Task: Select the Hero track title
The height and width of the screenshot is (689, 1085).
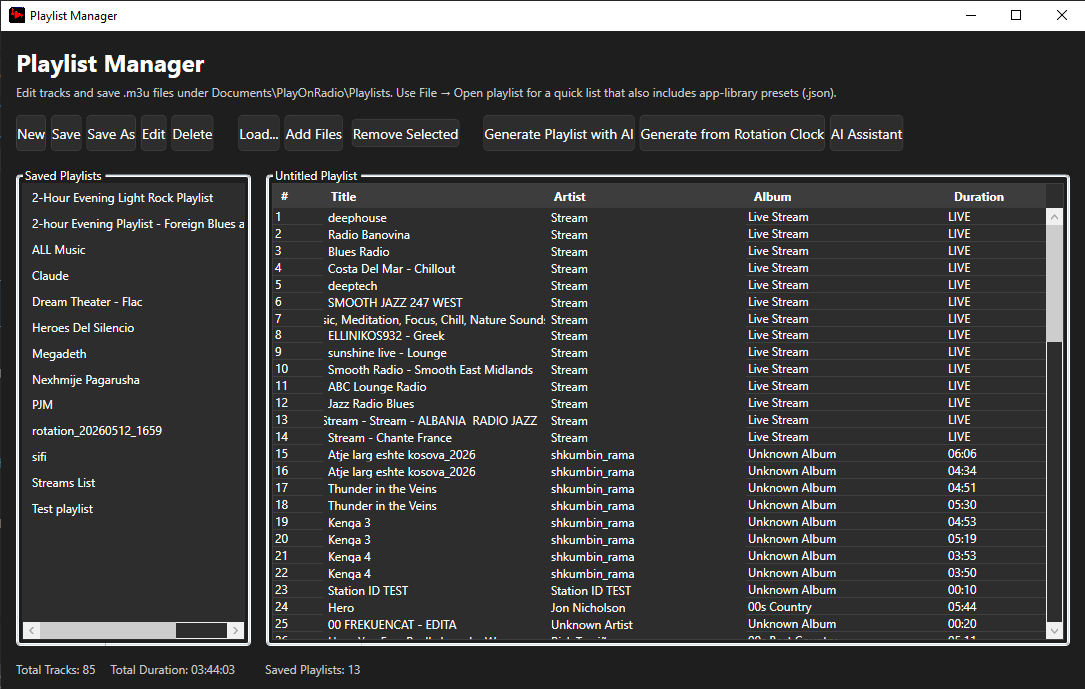Action: (340, 607)
